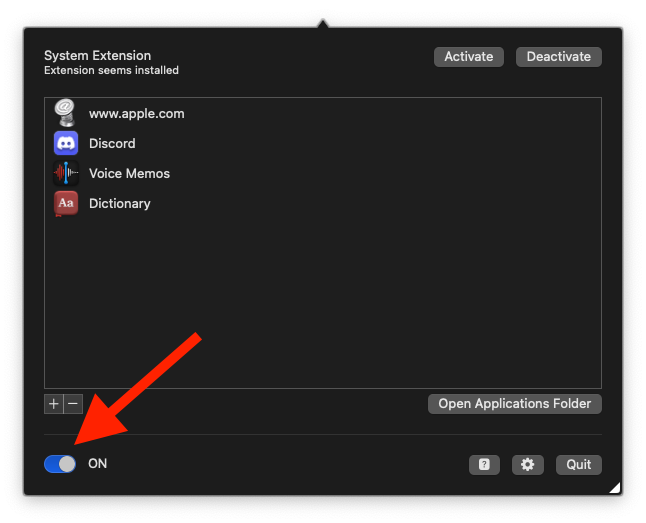
Task: Select the Dictionary name in the list
Action: coord(119,203)
